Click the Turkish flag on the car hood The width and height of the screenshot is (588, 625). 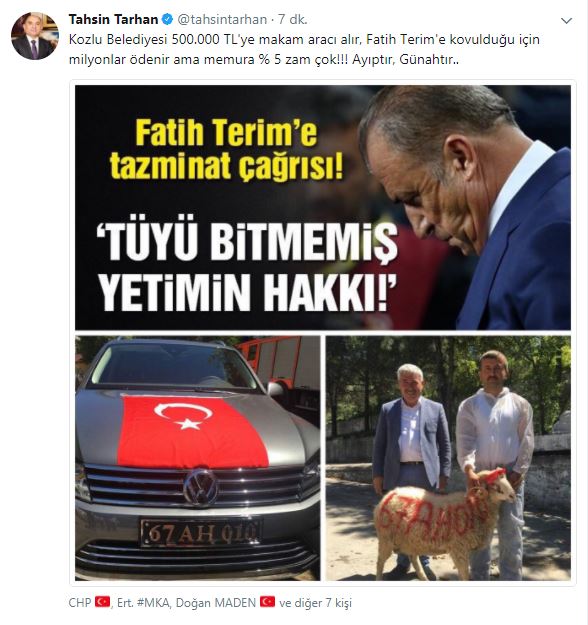pos(192,431)
